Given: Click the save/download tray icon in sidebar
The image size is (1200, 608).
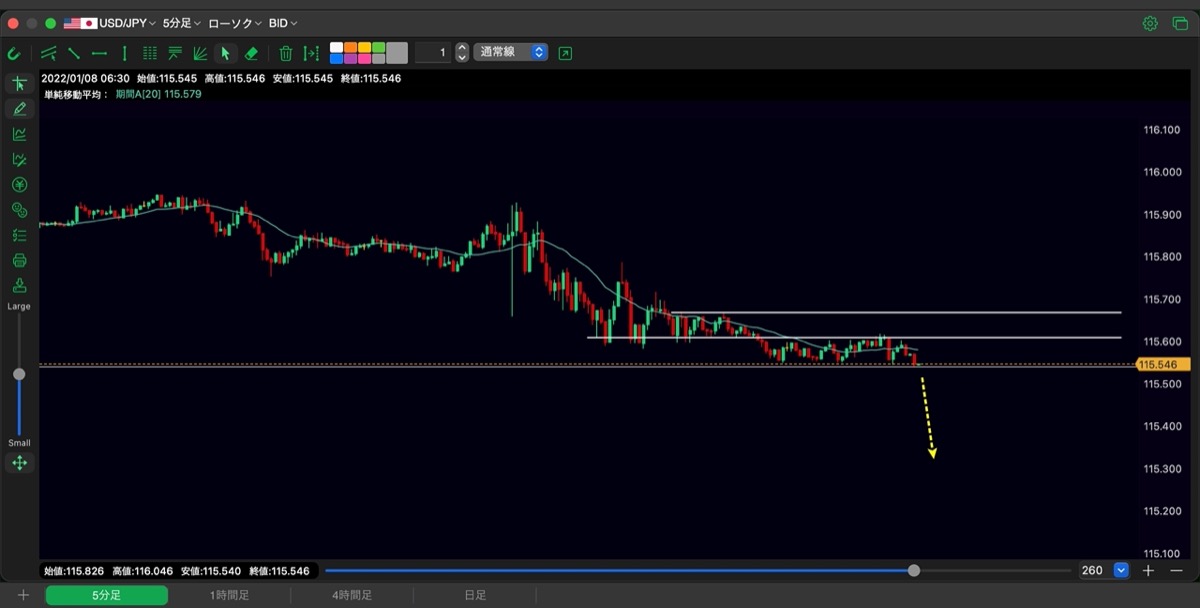Looking at the screenshot, I should pyautogui.click(x=19, y=286).
